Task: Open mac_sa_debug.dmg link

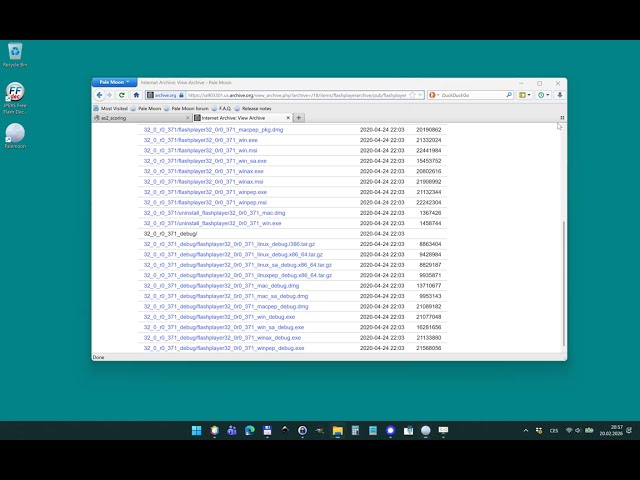Action: pyautogui.click(x=226, y=296)
